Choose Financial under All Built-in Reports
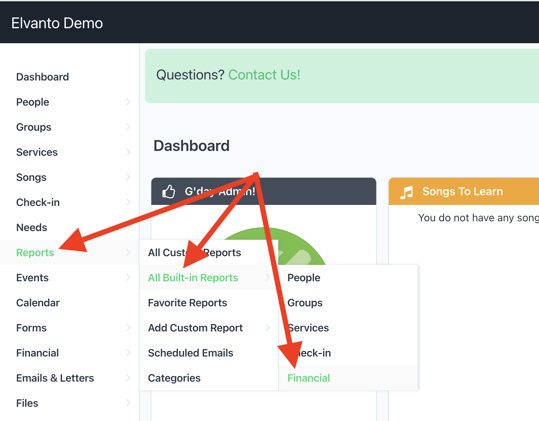Screen dimensions: 539x421 [349, 378]
